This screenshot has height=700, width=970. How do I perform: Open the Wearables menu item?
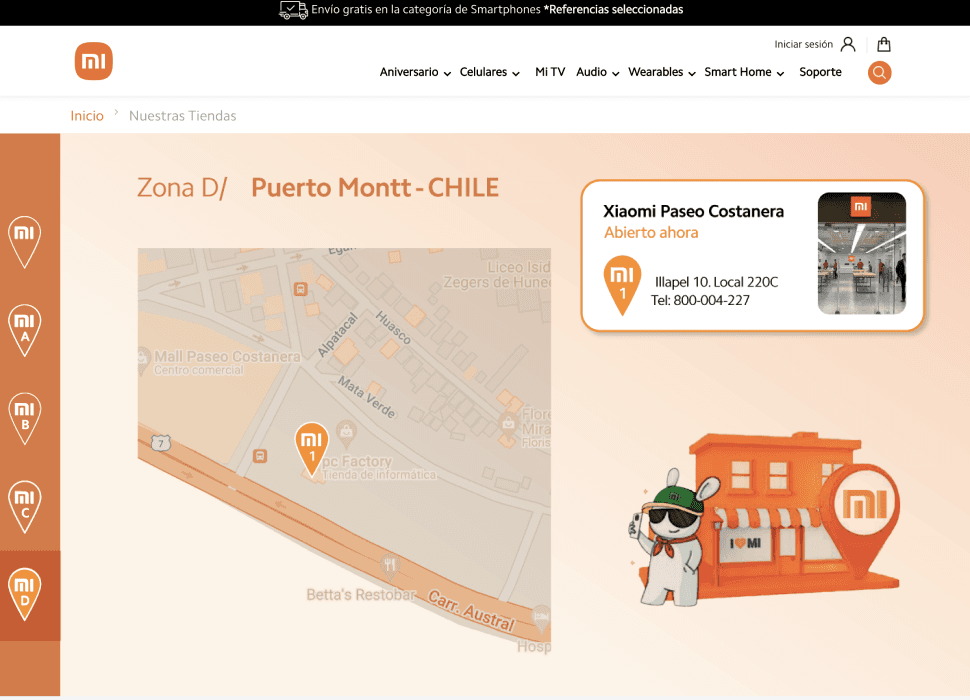click(656, 72)
